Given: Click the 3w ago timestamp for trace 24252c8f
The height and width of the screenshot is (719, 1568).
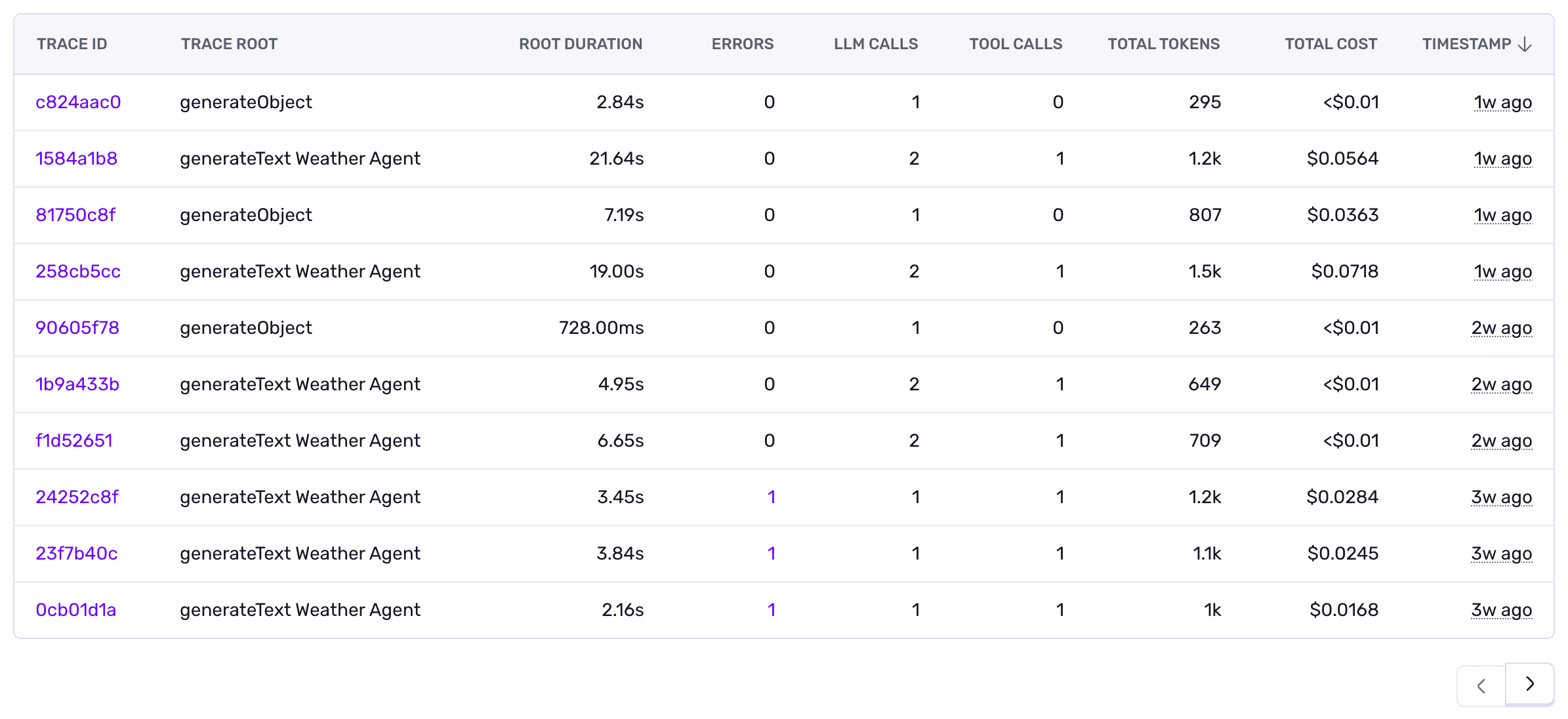Looking at the screenshot, I should coord(1502,497).
